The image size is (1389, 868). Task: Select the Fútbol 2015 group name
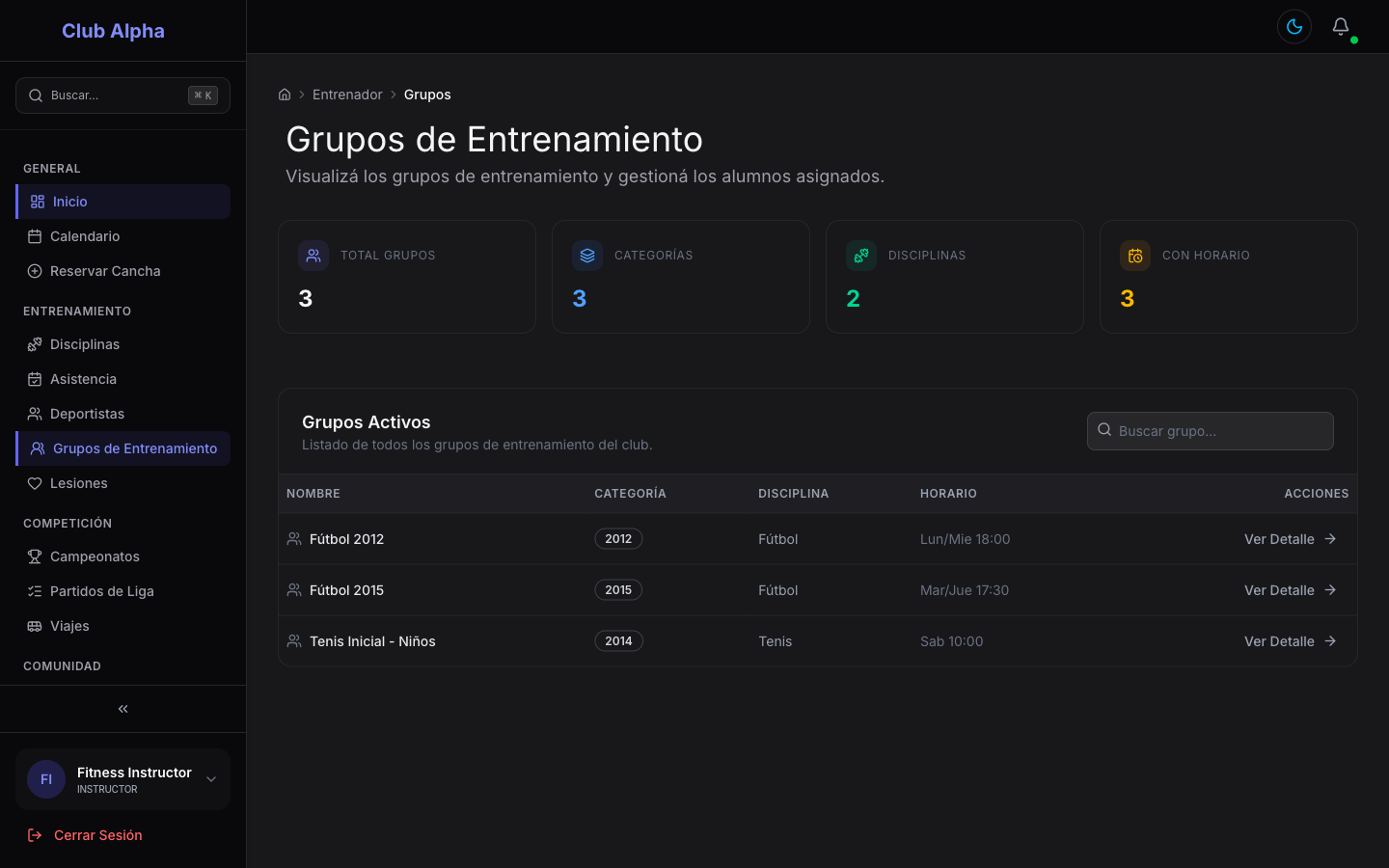point(346,590)
